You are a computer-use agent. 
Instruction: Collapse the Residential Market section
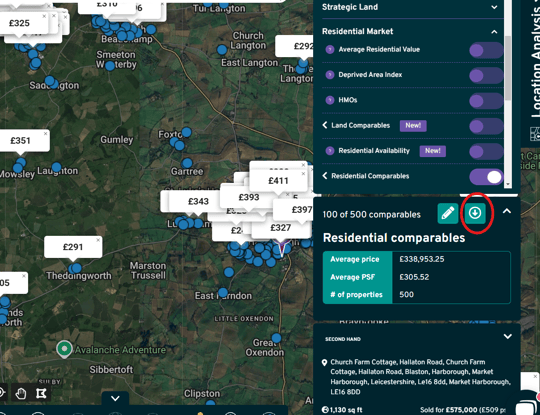[x=494, y=32]
